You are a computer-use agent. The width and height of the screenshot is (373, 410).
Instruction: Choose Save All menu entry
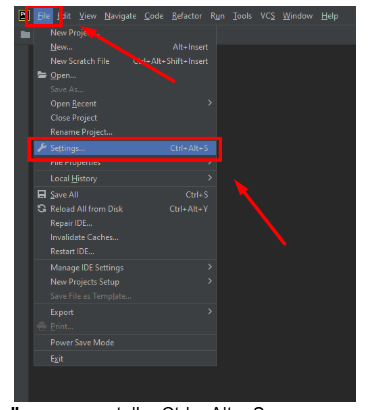click(125, 195)
